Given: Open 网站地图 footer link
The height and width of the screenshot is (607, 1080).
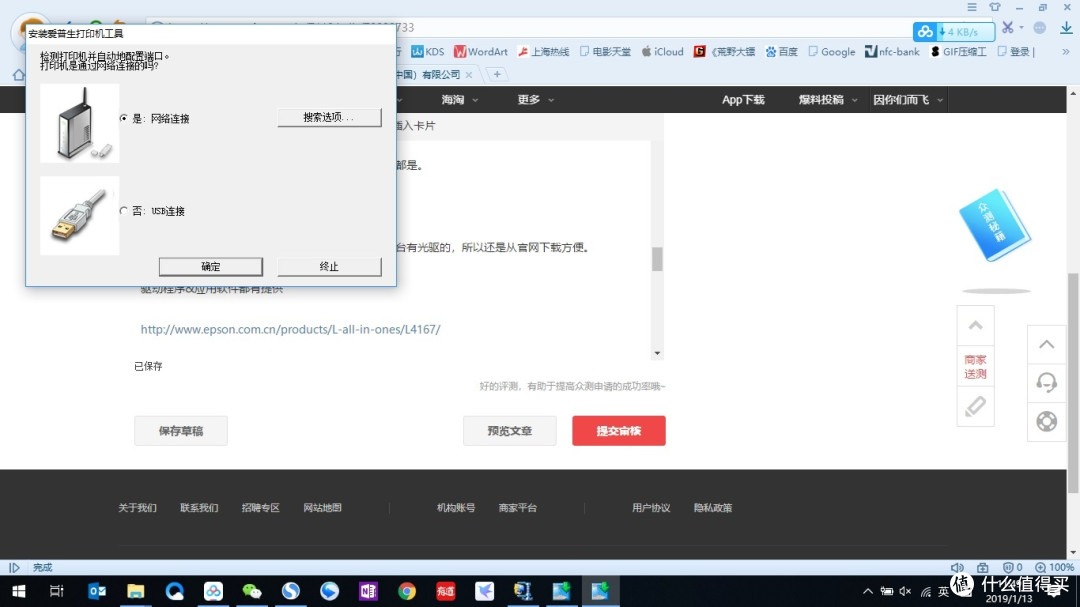Looking at the screenshot, I should 322,508.
